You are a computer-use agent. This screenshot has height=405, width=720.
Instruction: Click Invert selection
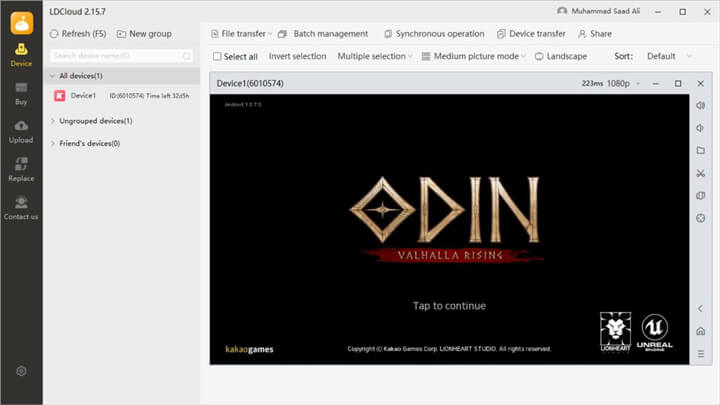[x=298, y=56]
